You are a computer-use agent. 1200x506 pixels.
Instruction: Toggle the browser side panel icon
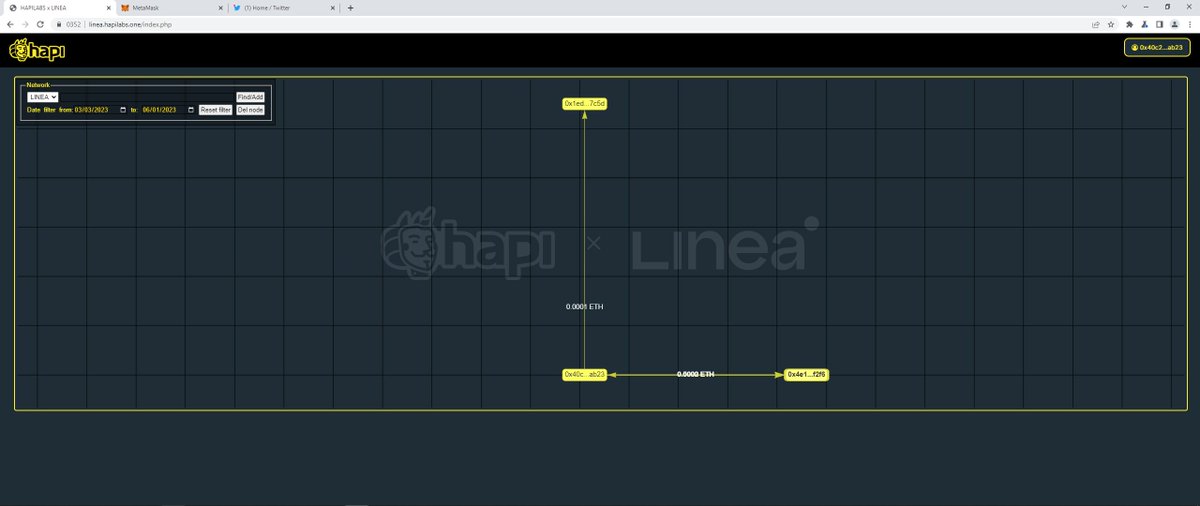click(1160, 24)
